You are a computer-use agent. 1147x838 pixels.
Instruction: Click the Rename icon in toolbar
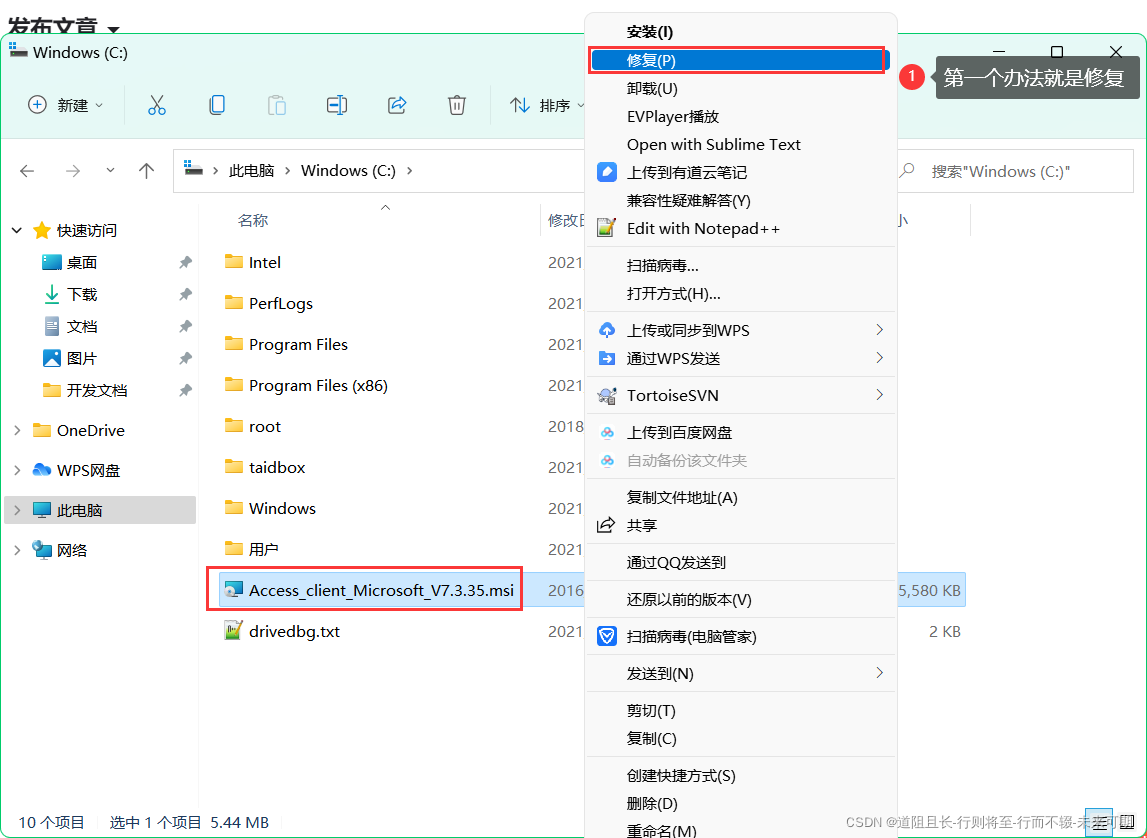tap(336, 105)
